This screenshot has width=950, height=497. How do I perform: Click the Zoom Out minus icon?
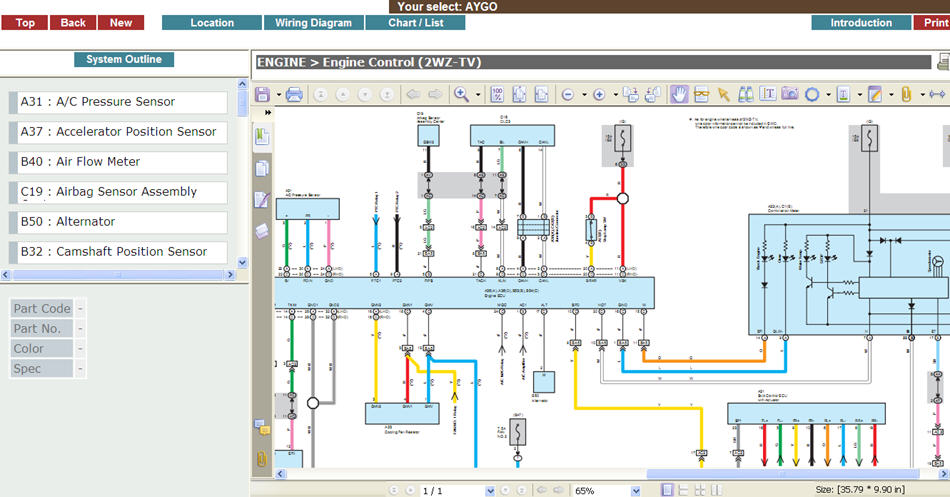(568, 95)
